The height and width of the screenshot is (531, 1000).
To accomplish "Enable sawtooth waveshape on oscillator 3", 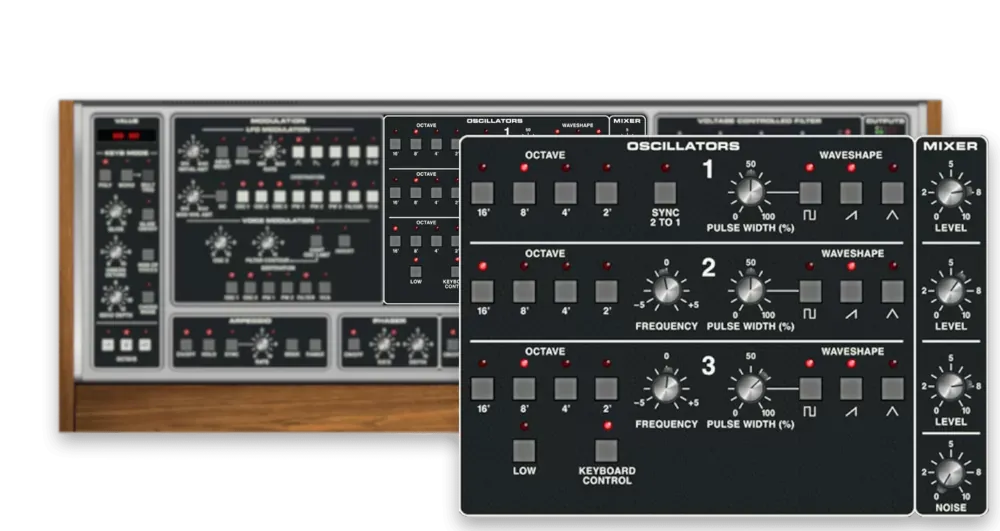I will [851, 388].
